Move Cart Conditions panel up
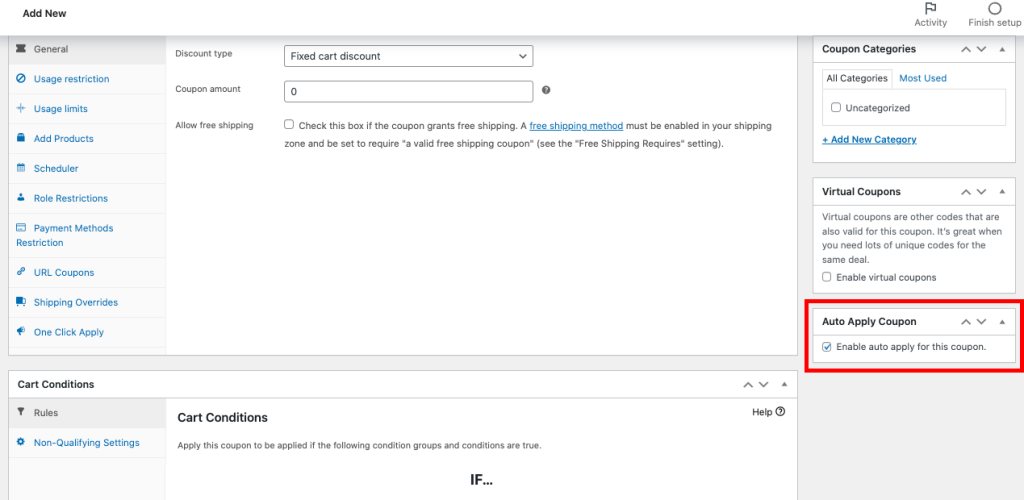The height and width of the screenshot is (500, 1024). click(748, 384)
